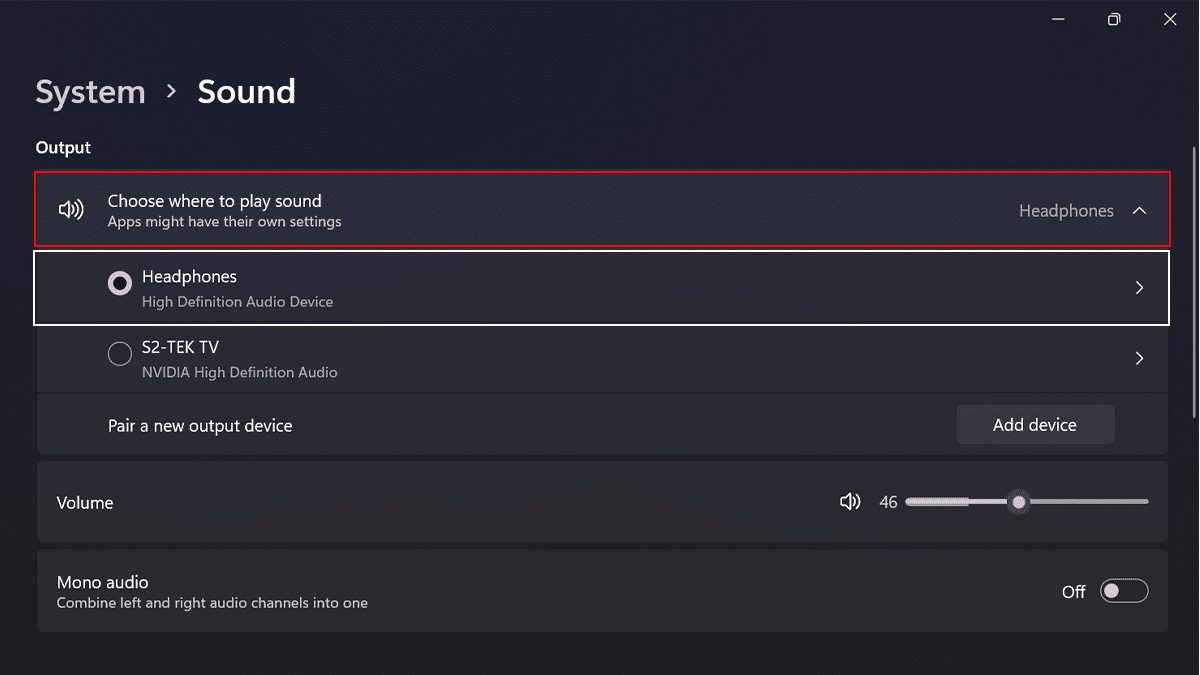
Task: Open the System breadcrumb link
Action: point(90,92)
